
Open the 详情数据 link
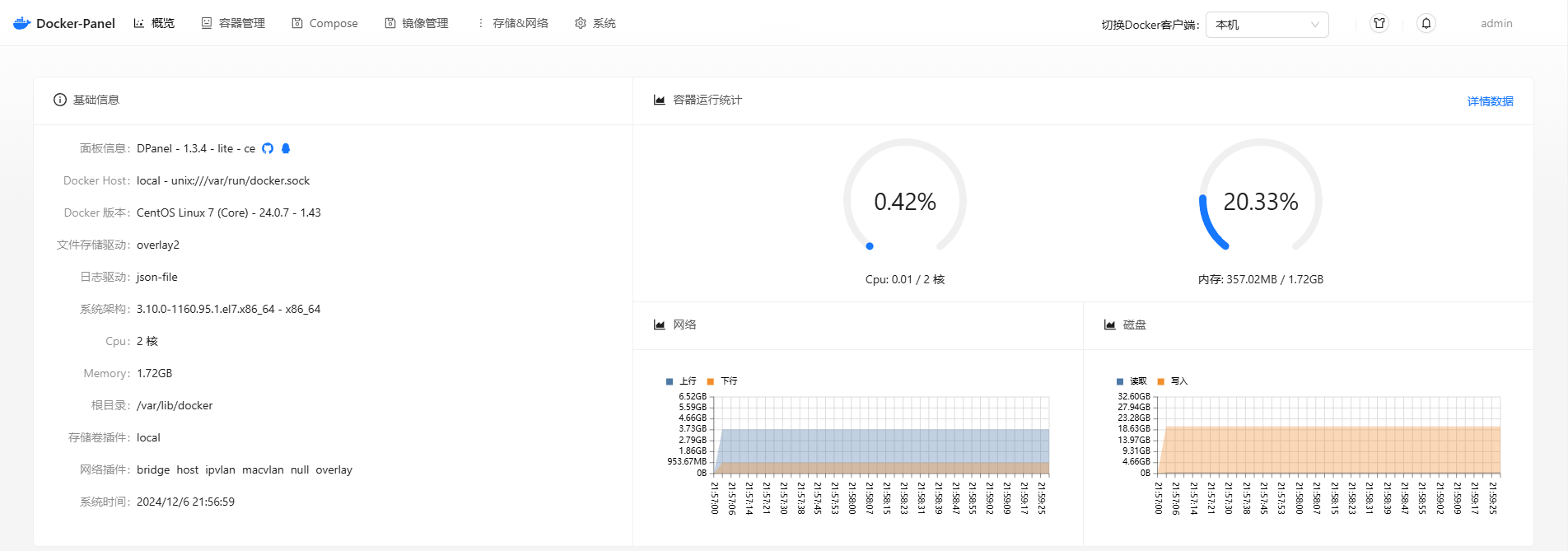1490,101
